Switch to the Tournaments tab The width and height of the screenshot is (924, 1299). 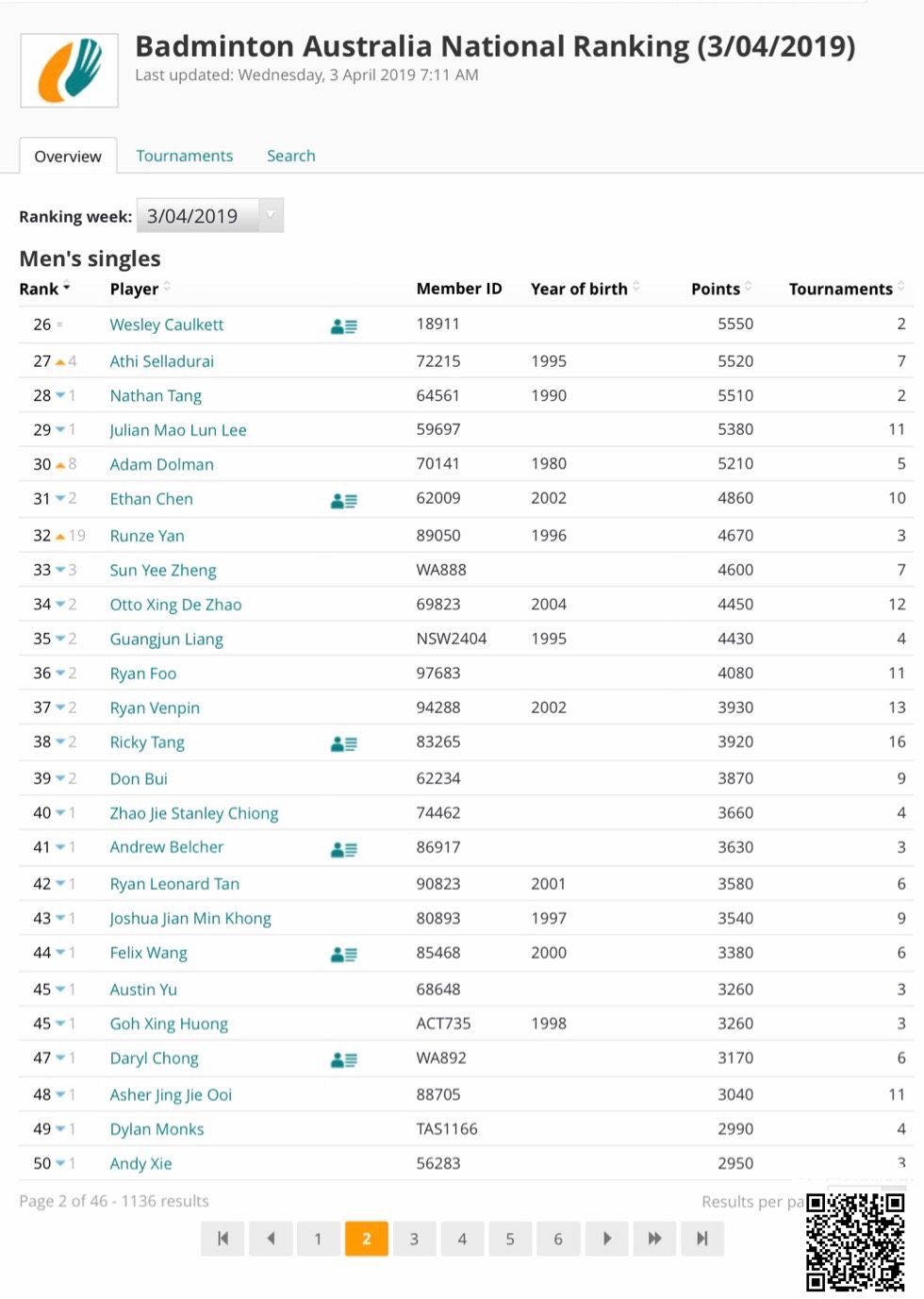tap(184, 156)
